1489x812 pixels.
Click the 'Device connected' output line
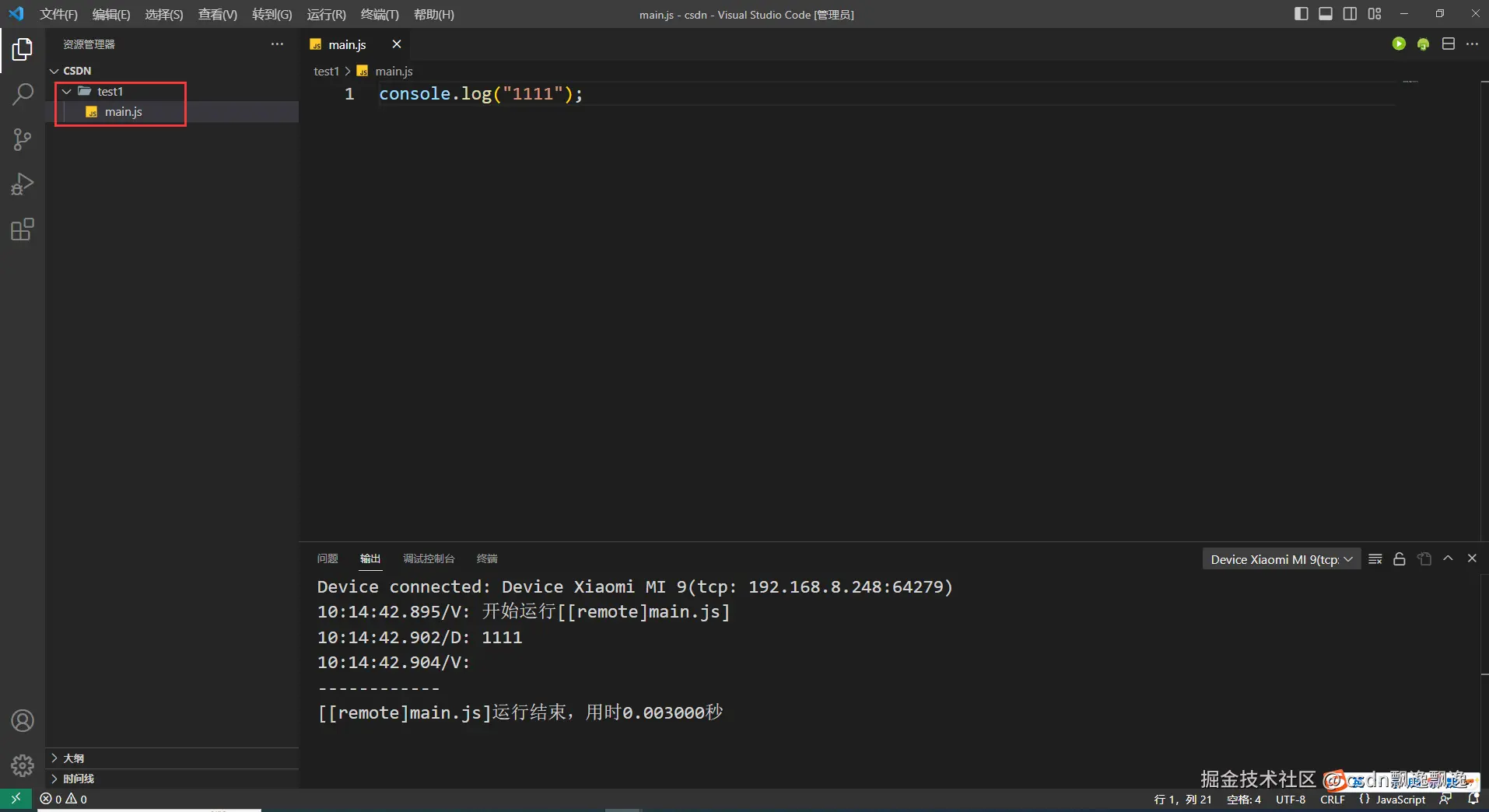(x=635, y=586)
